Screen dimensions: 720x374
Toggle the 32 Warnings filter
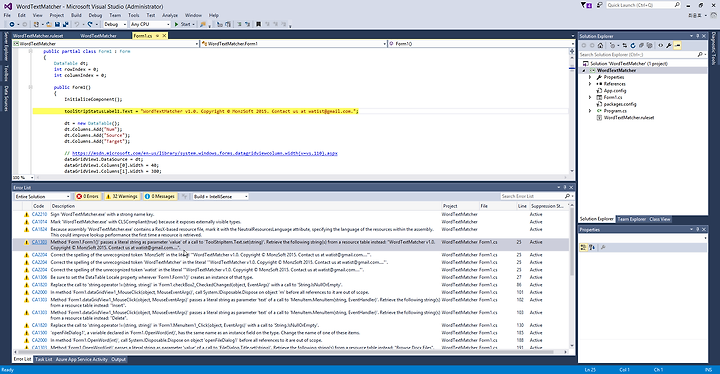pyautogui.click(x=122, y=196)
